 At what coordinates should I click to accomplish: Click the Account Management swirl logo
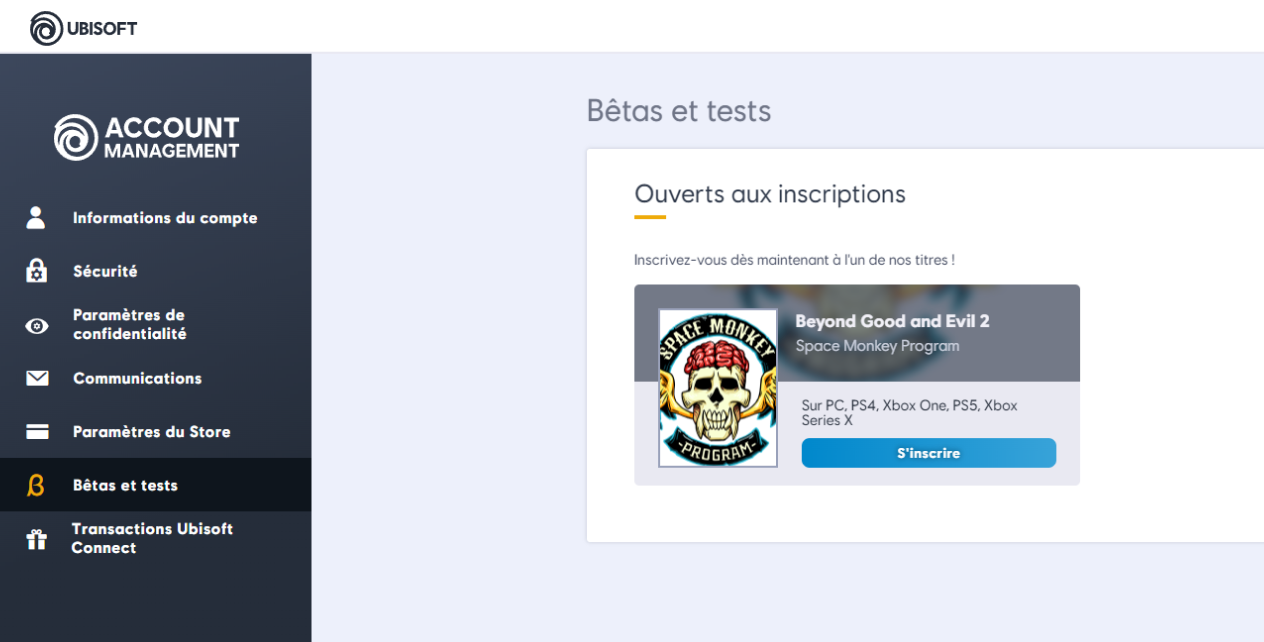pos(76,137)
